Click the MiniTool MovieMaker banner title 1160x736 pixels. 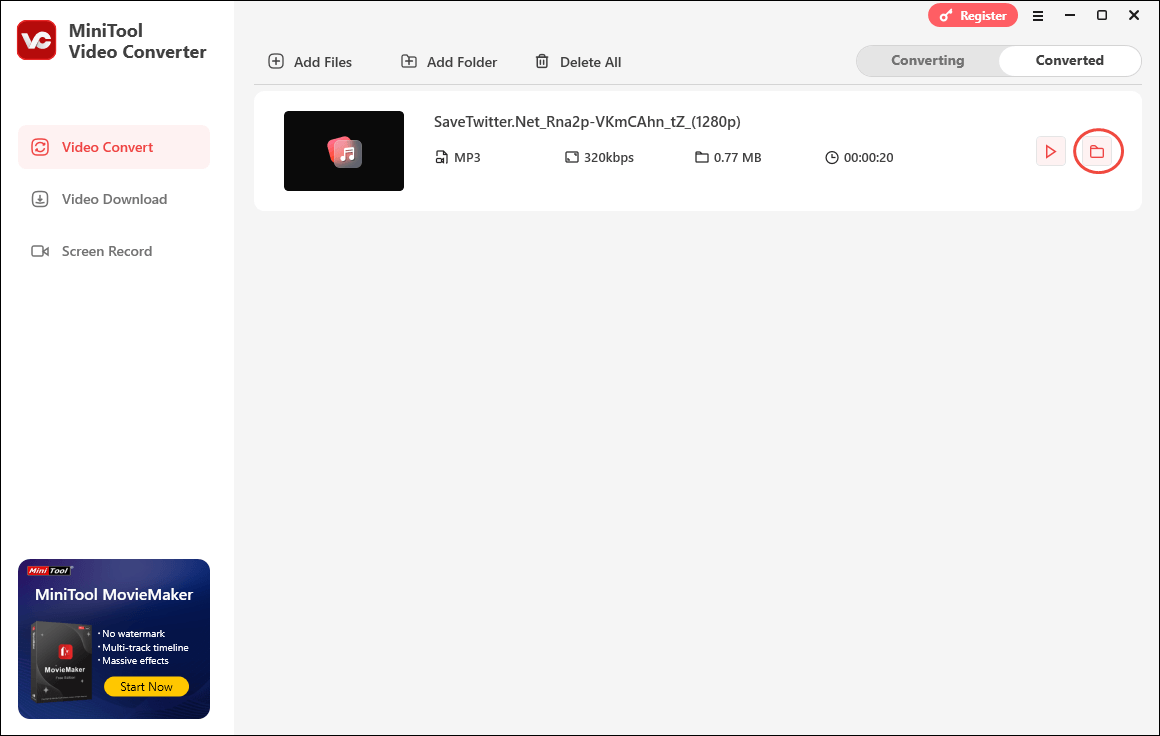[x=114, y=595]
